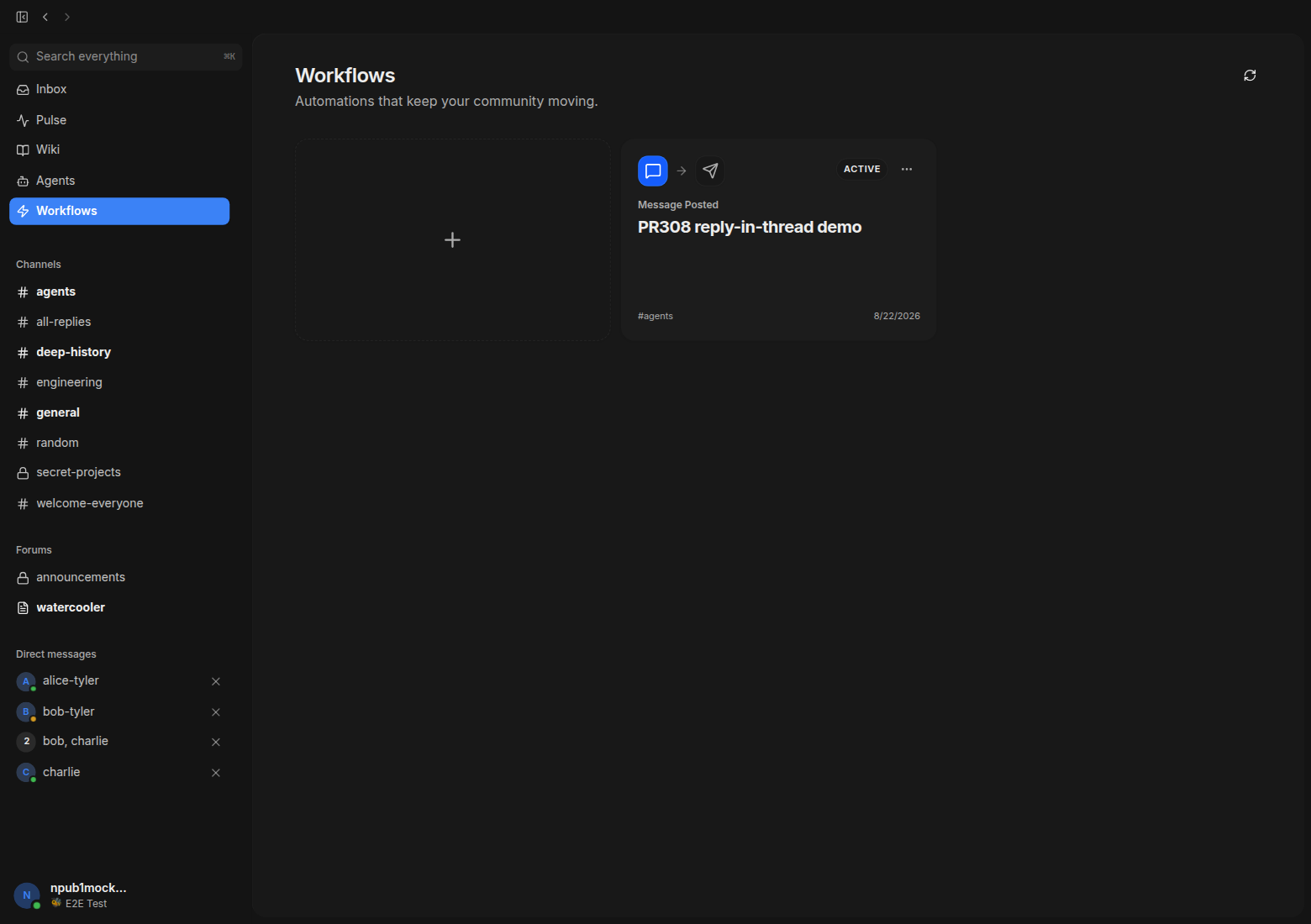The width and height of the screenshot is (1311, 924).
Task: Open the announcements forum
Action: (119, 577)
